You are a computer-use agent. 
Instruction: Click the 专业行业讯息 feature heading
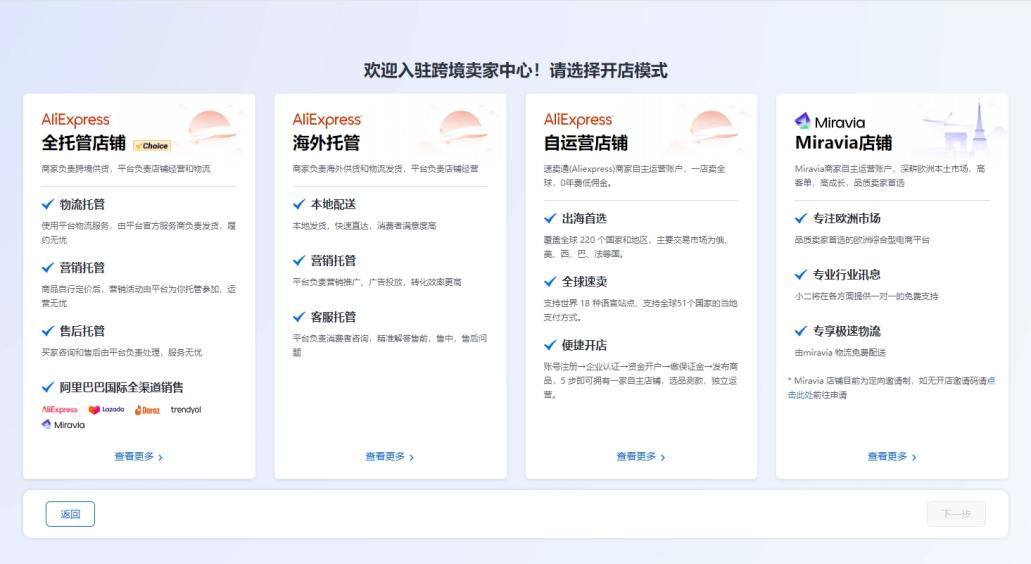click(847, 275)
